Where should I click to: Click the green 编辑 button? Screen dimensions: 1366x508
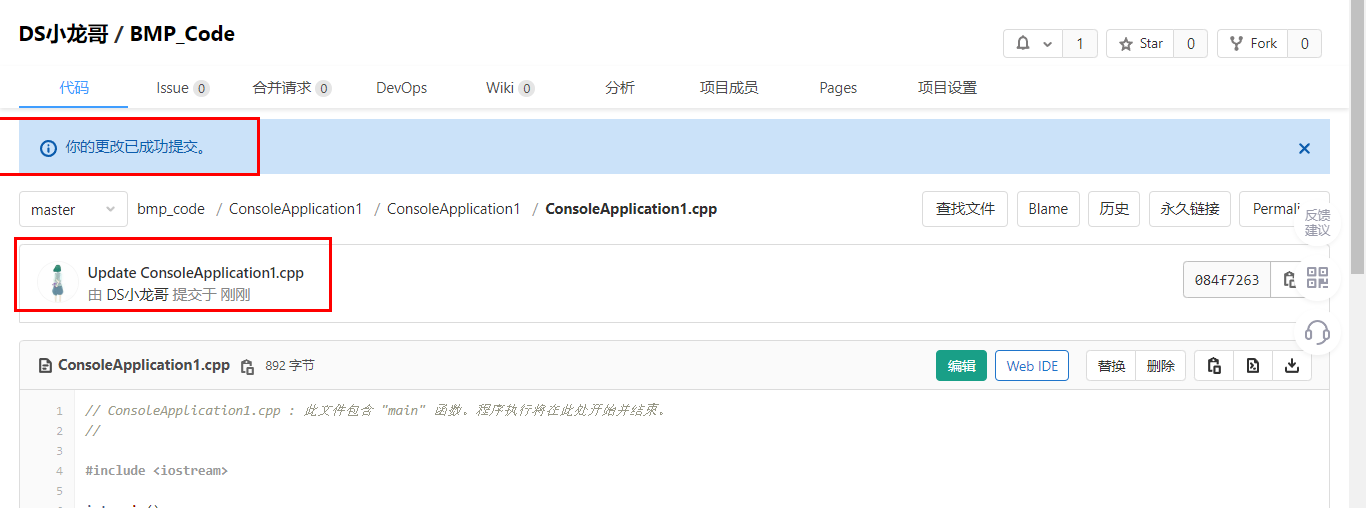coord(961,366)
